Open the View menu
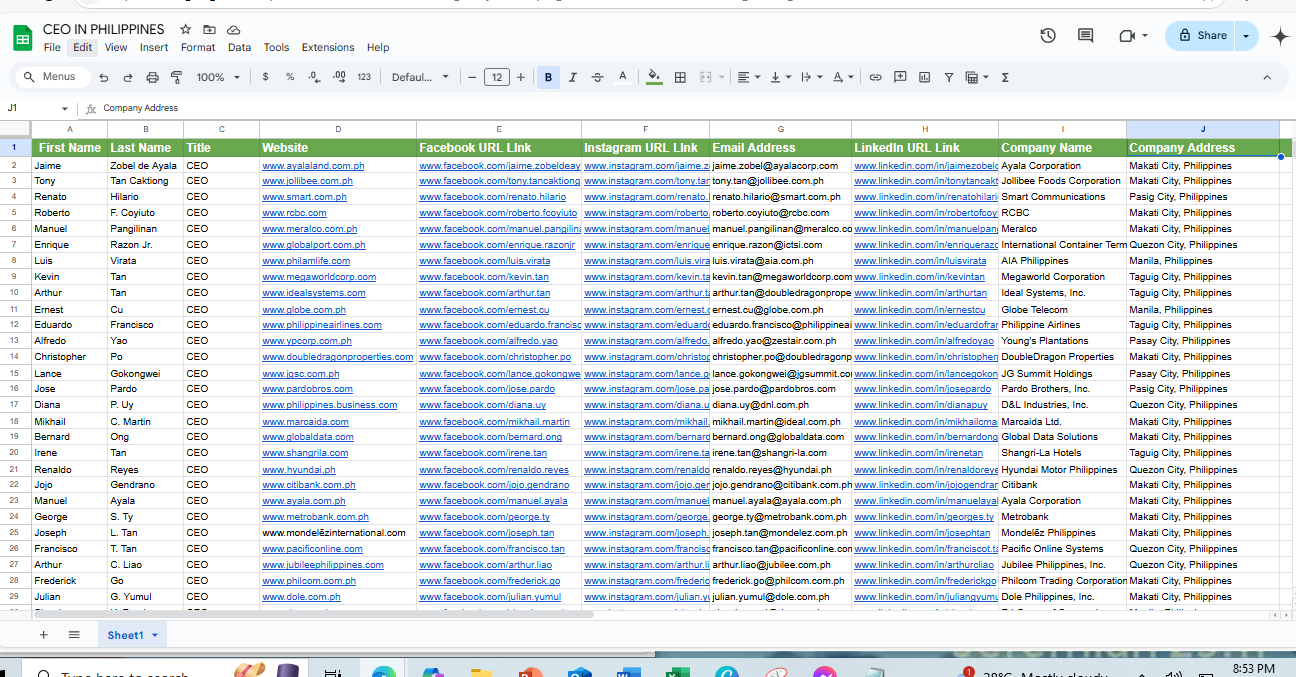 coord(116,47)
